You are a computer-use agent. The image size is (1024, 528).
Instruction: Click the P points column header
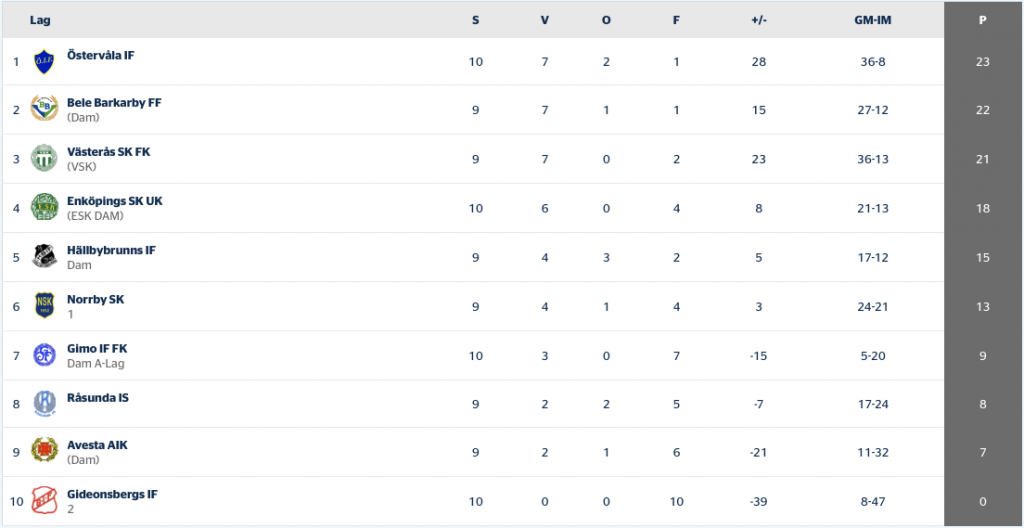coord(982,20)
